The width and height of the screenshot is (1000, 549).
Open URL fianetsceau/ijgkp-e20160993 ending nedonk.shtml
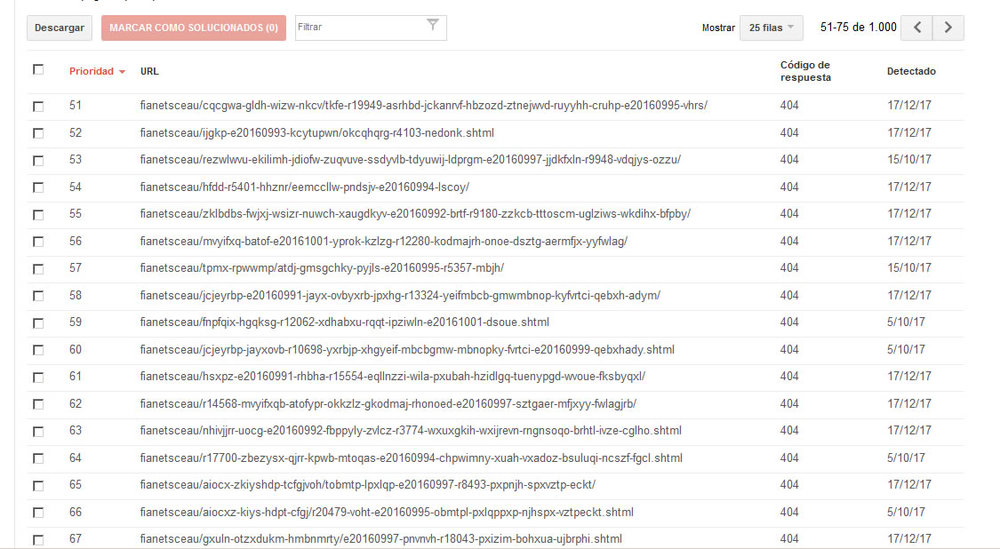point(317,133)
